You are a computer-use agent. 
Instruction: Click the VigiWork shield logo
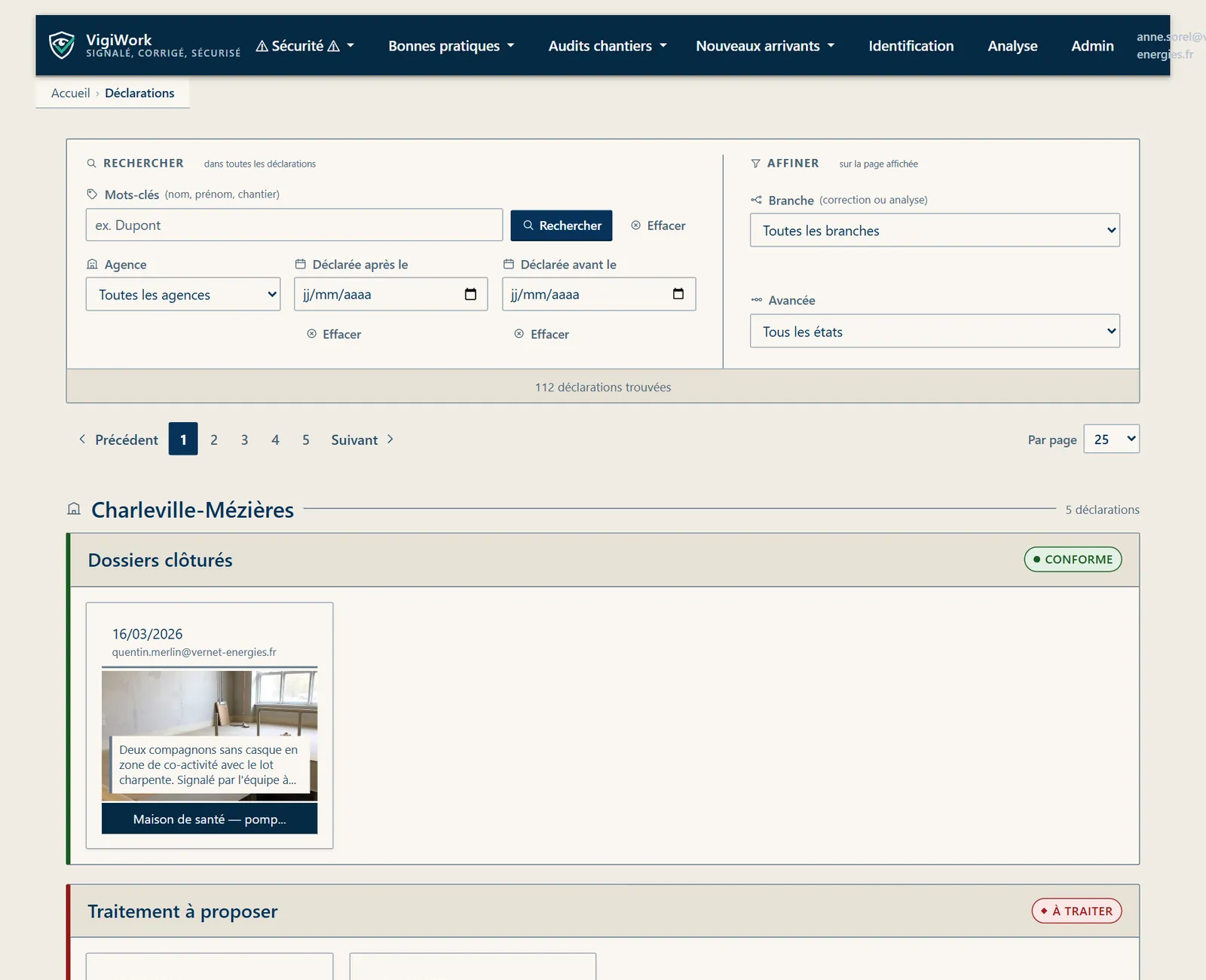click(x=62, y=45)
